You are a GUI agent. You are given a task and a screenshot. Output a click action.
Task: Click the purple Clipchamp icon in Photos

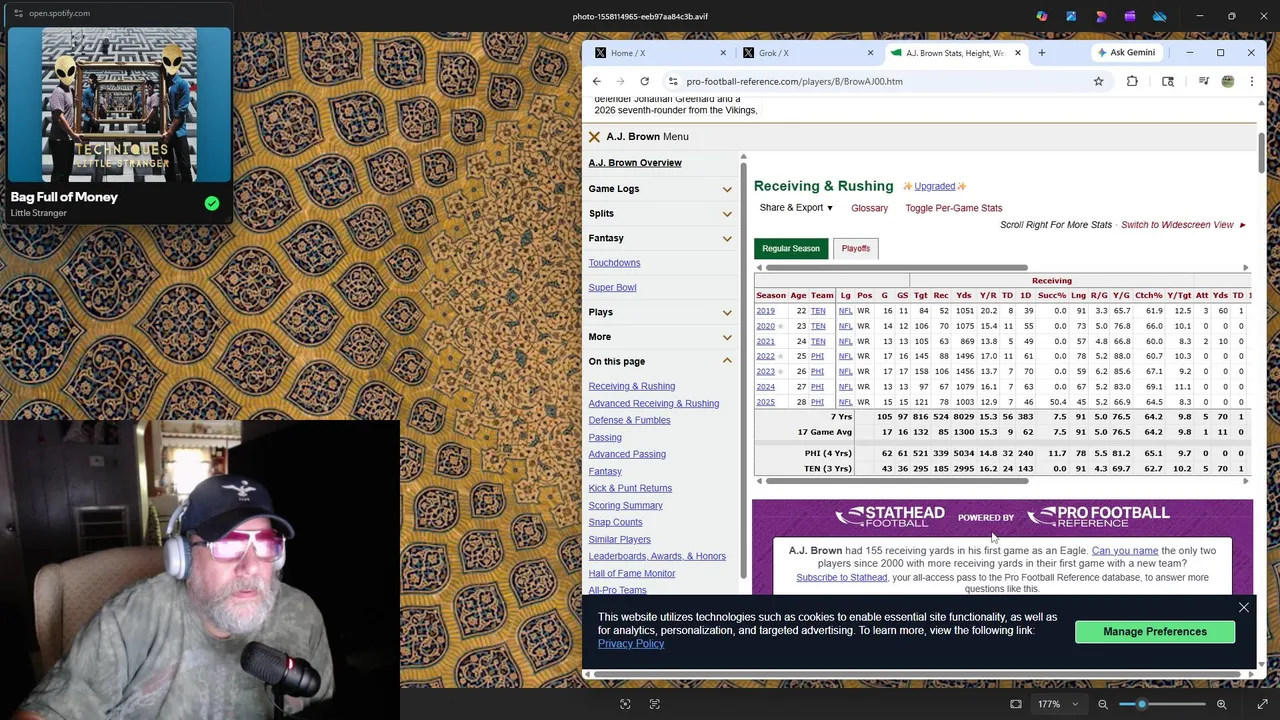coord(1130,16)
